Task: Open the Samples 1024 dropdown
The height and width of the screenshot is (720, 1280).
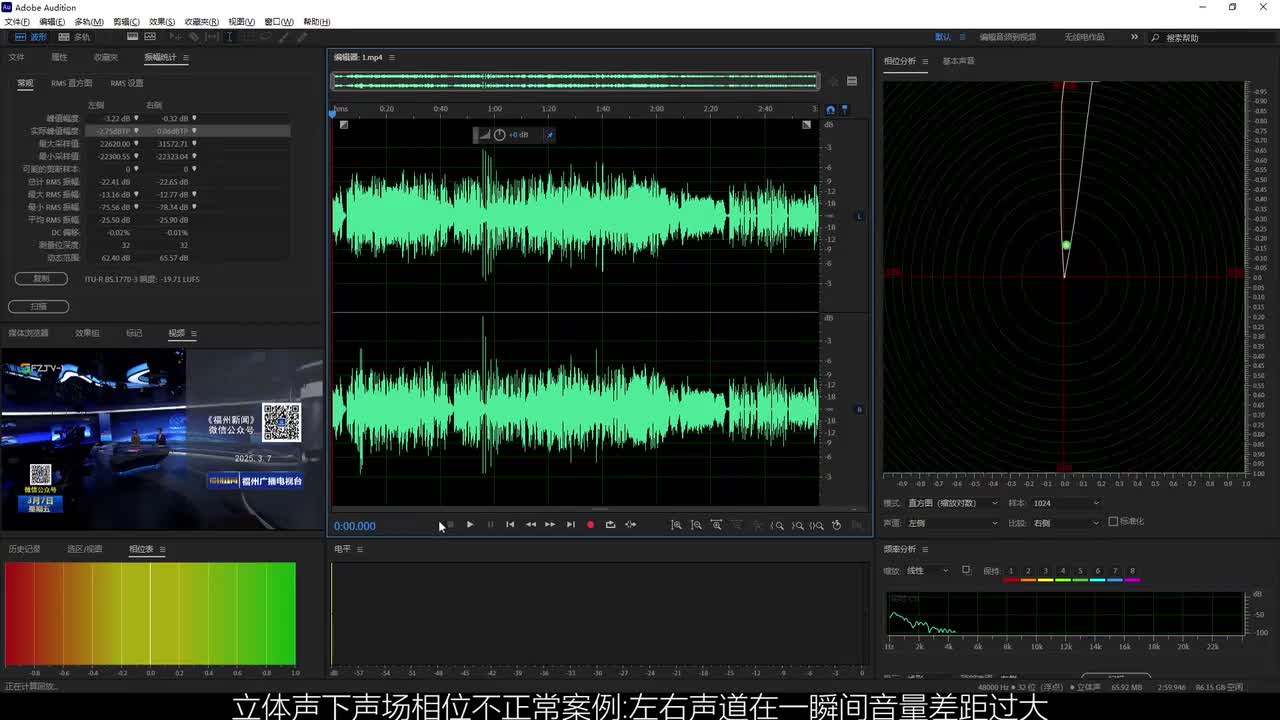Action: 1066,503
